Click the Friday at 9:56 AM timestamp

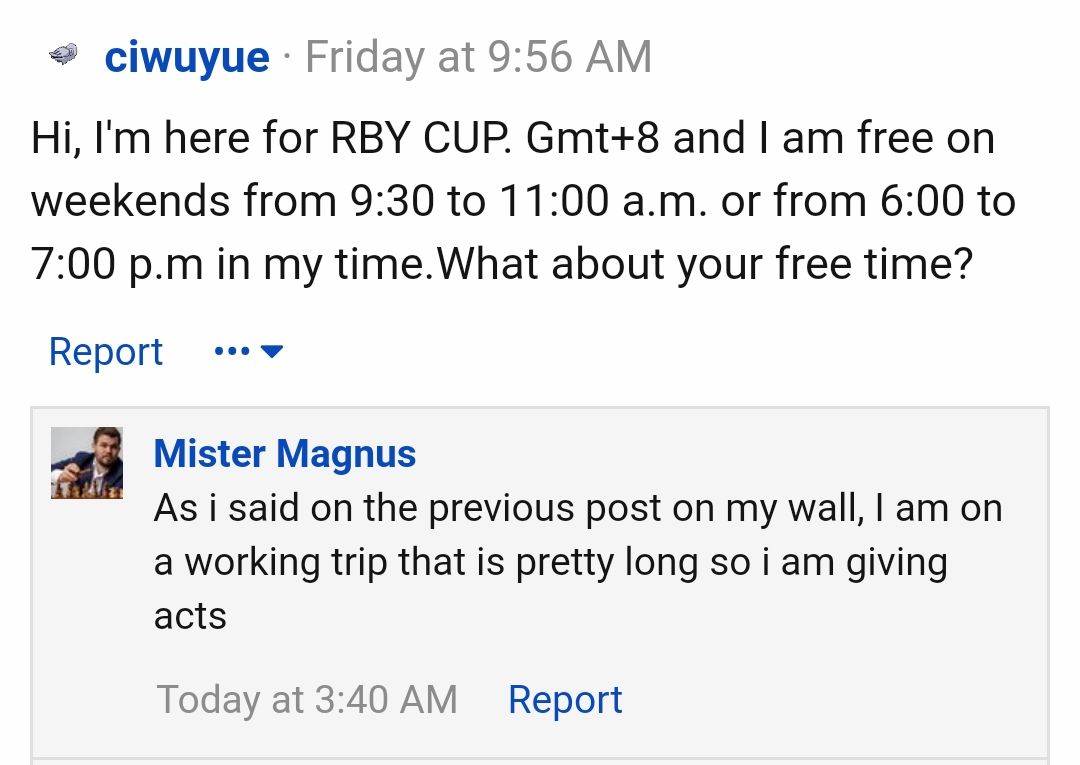(478, 57)
